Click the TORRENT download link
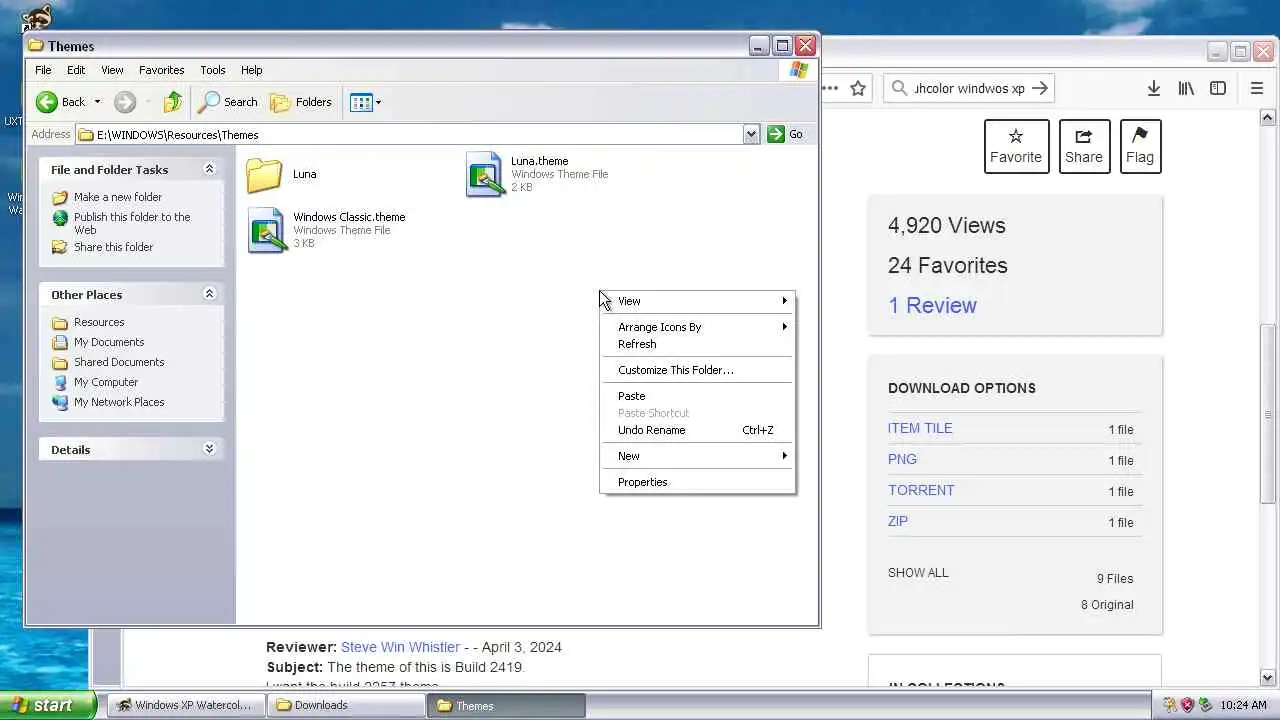The height and width of the screenshot is (720, 1280). tap(921, 490)
